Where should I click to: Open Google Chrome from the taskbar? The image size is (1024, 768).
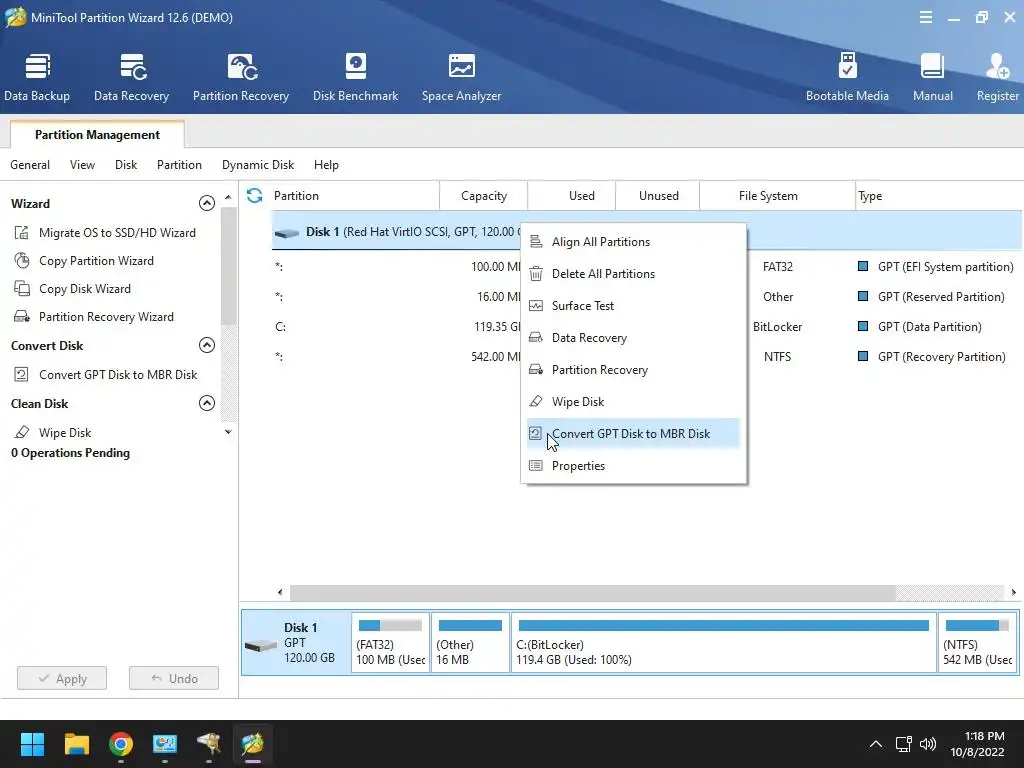(x=121, y=744)
